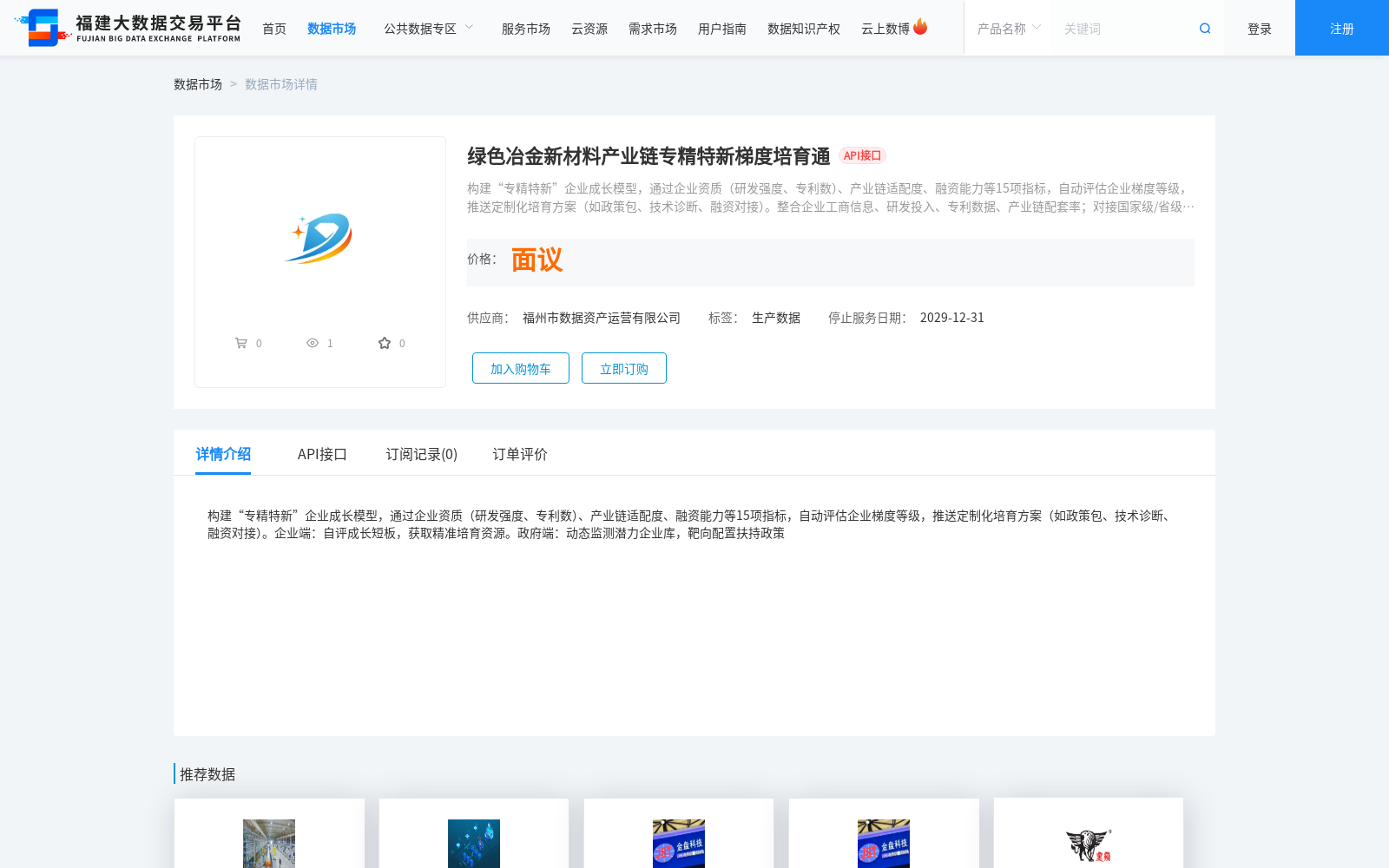Click the supplier 福州市数据资产运营有限公司
This screenshot has height=868, width=1389.
[602, 318]
